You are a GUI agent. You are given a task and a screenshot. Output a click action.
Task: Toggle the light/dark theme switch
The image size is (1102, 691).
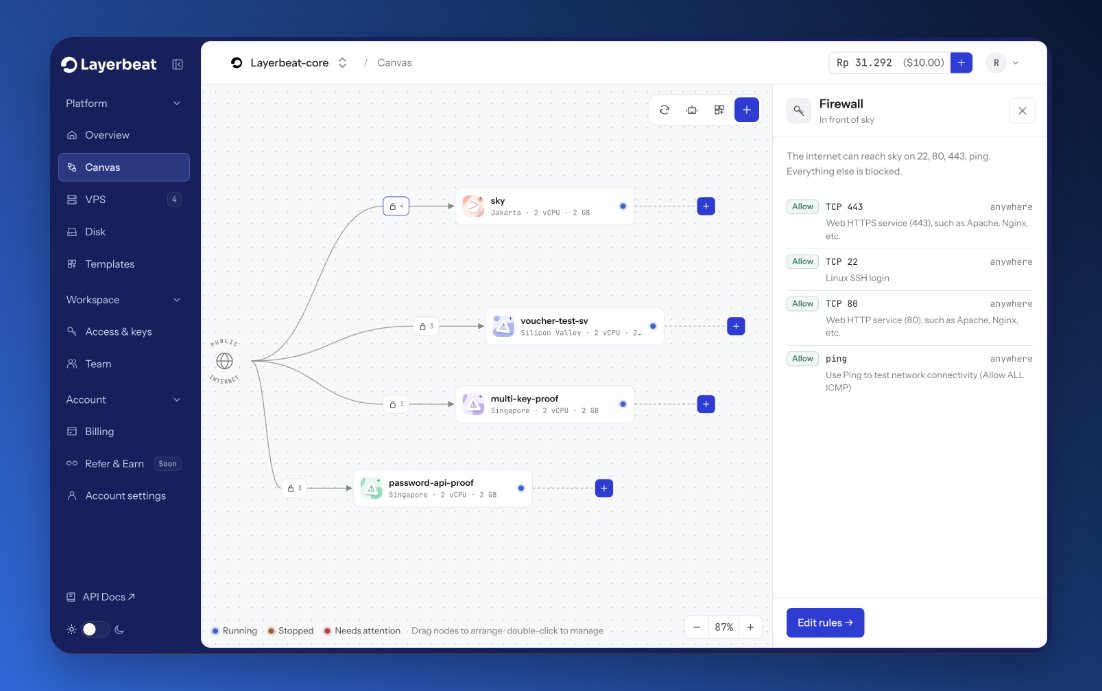(x=95, y=629)
